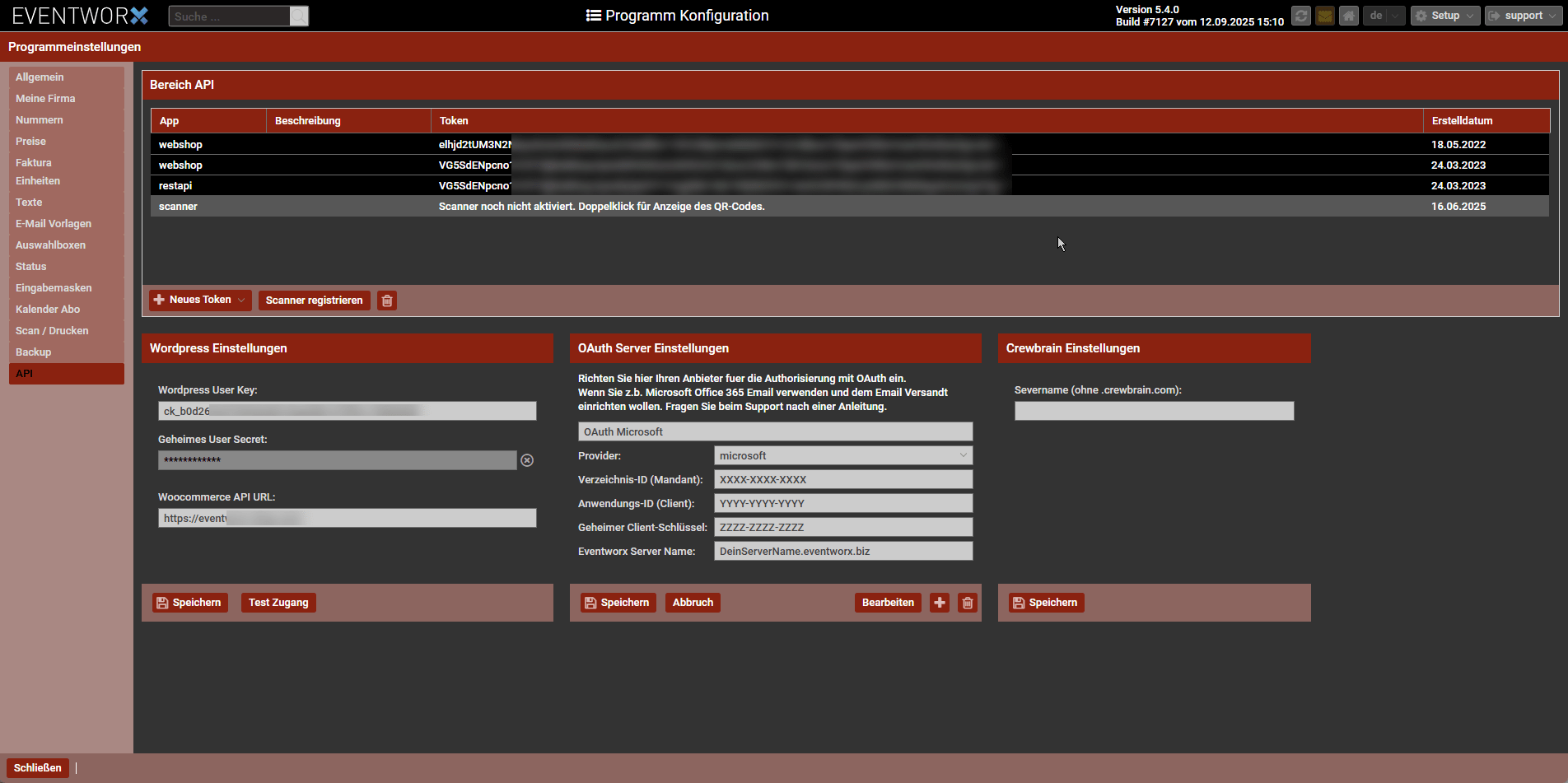Open the mail envelope icon
Viewport: 1568px width, 783px height.
point(1324,16)
